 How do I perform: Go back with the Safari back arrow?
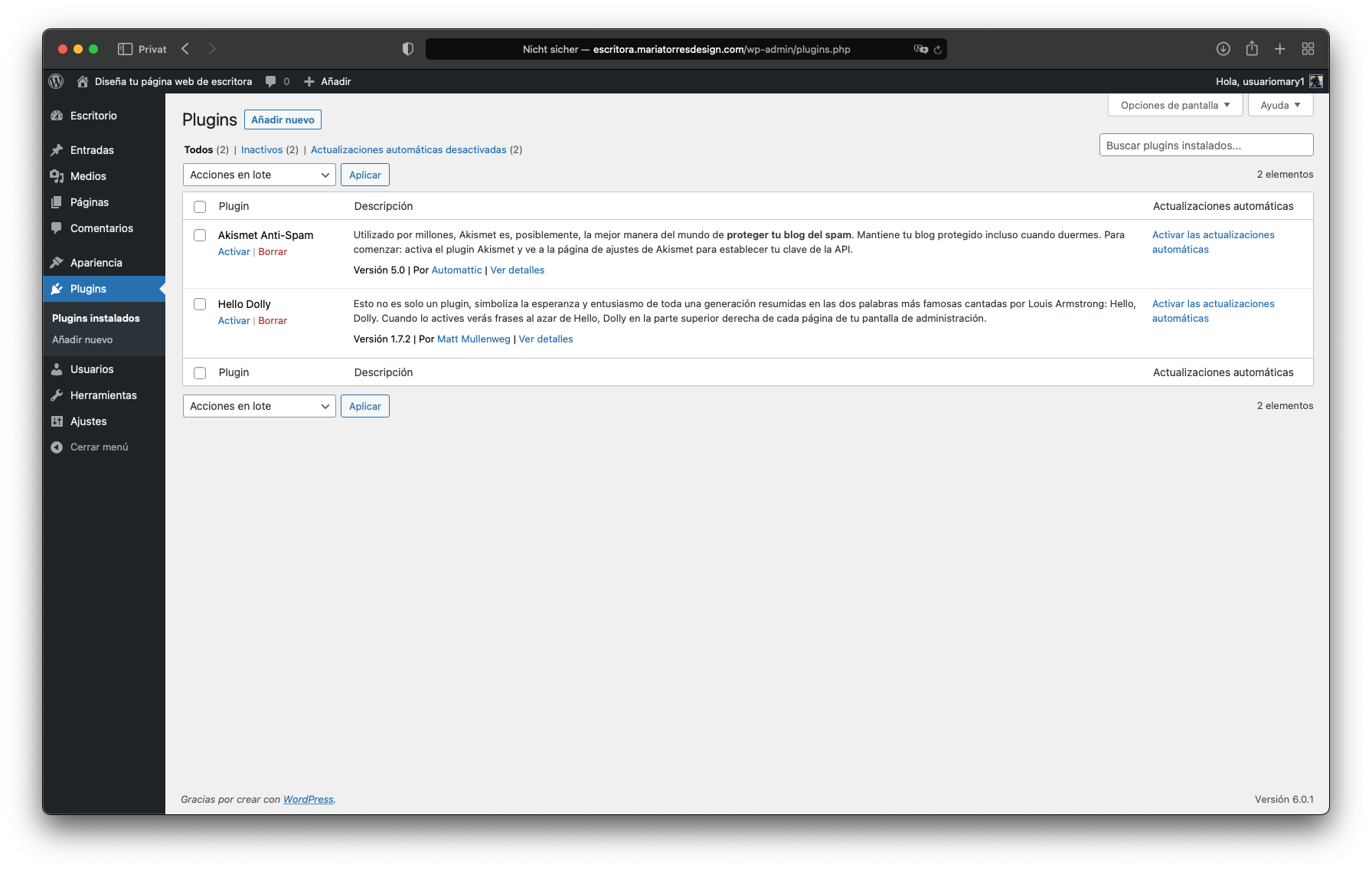pyautogui.click(x=185, y=49)
